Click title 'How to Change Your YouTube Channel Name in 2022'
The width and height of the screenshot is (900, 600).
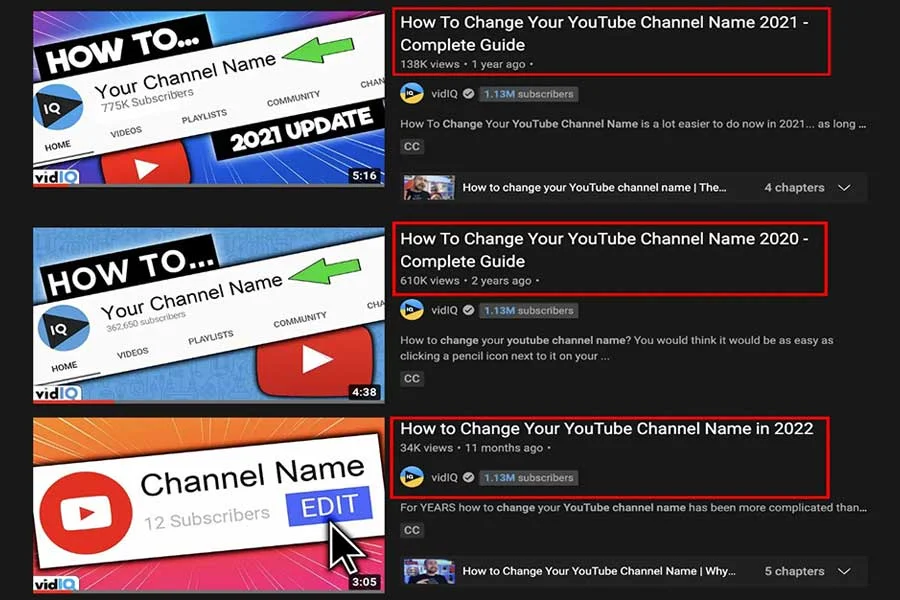click(x=607, y=428)
